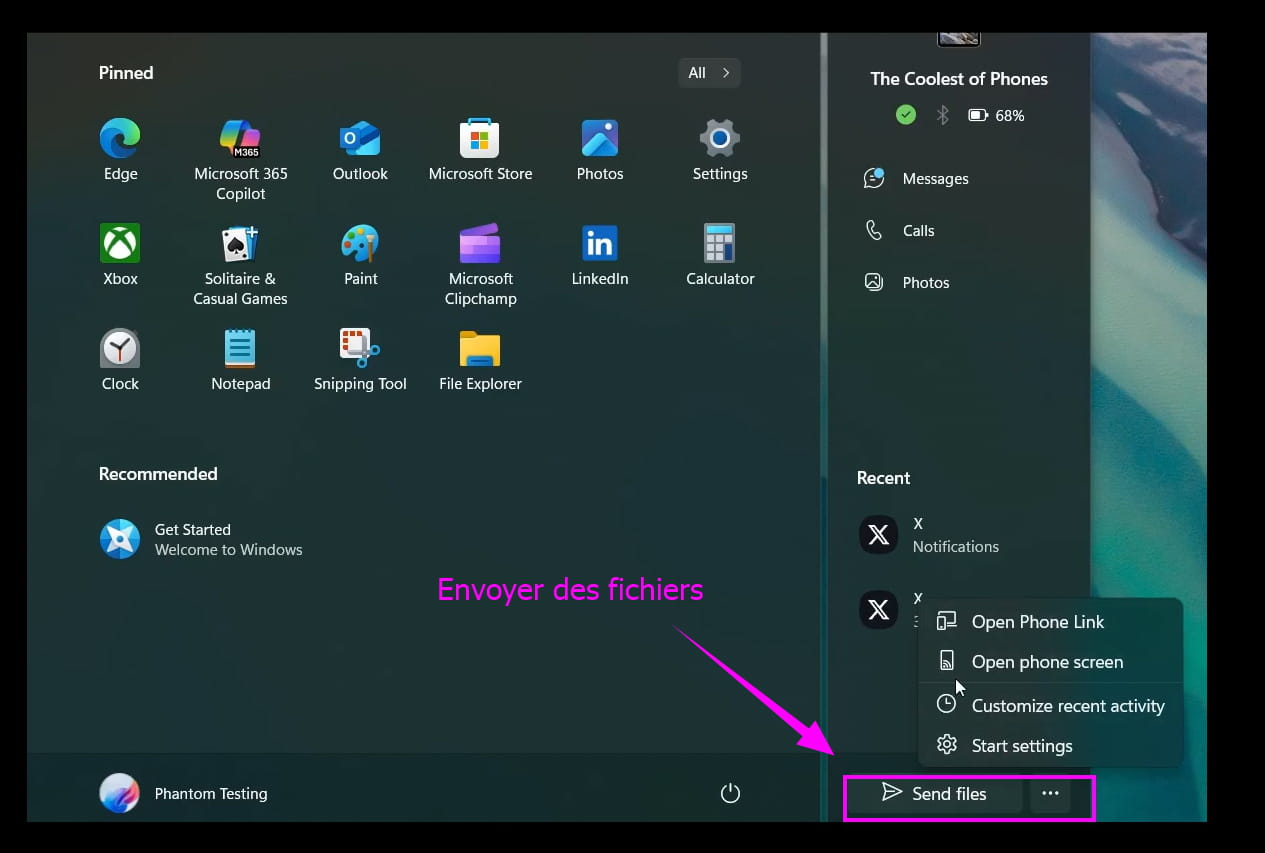
Task: Open the Edge browser pinned app
Action: click(x=120, y=150)
